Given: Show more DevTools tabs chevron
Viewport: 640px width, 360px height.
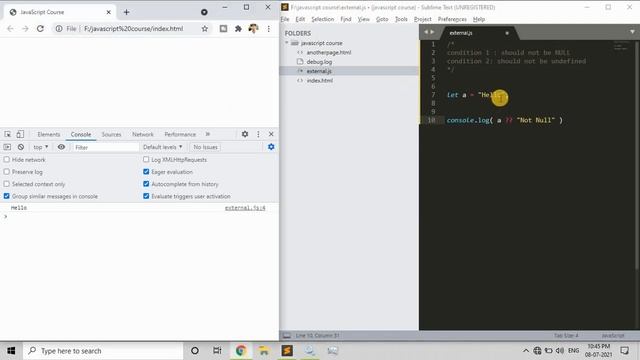Looking at the screenshot, I should point(208,134).
